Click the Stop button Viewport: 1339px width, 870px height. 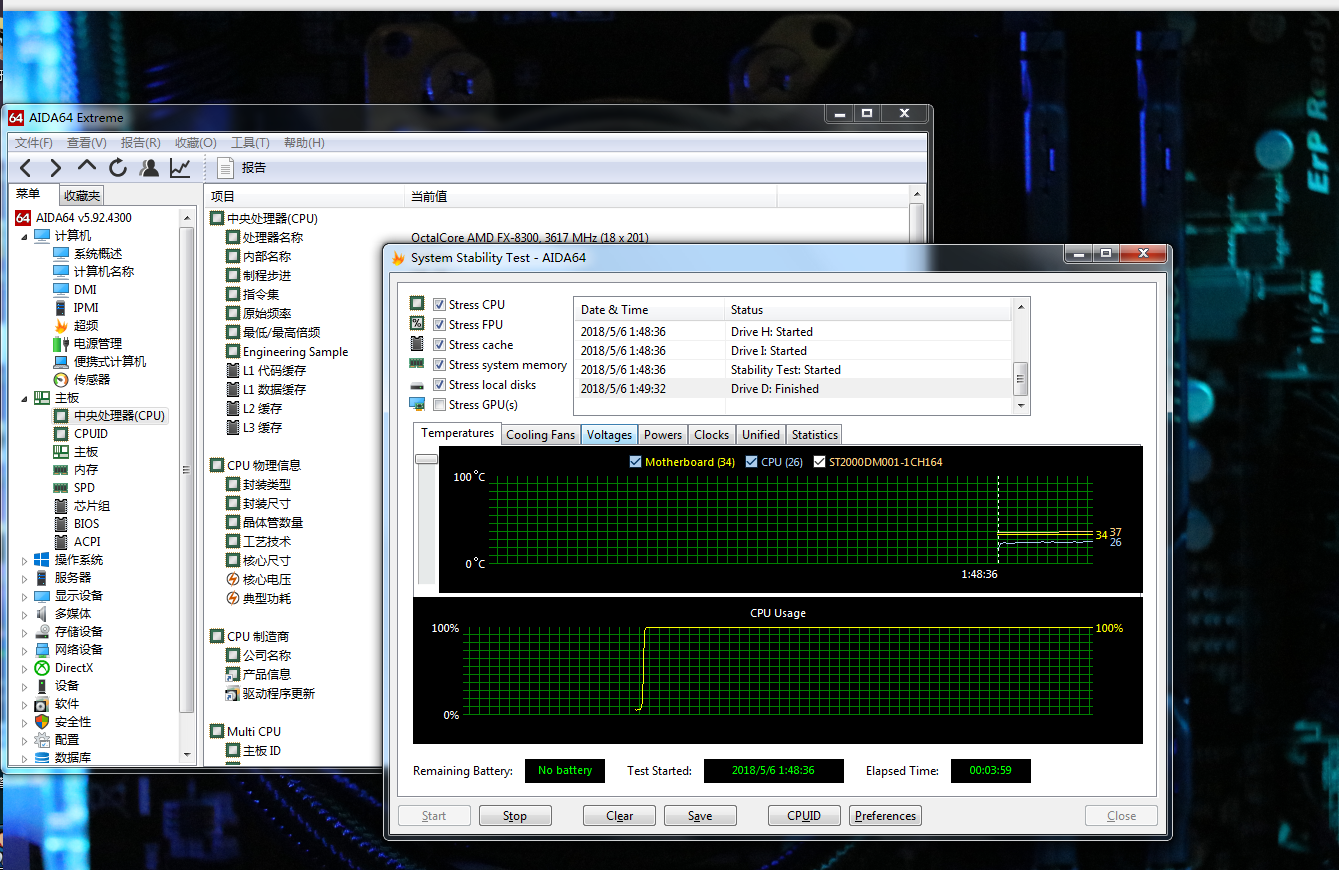pyautogui.click(x=515, y=816)
